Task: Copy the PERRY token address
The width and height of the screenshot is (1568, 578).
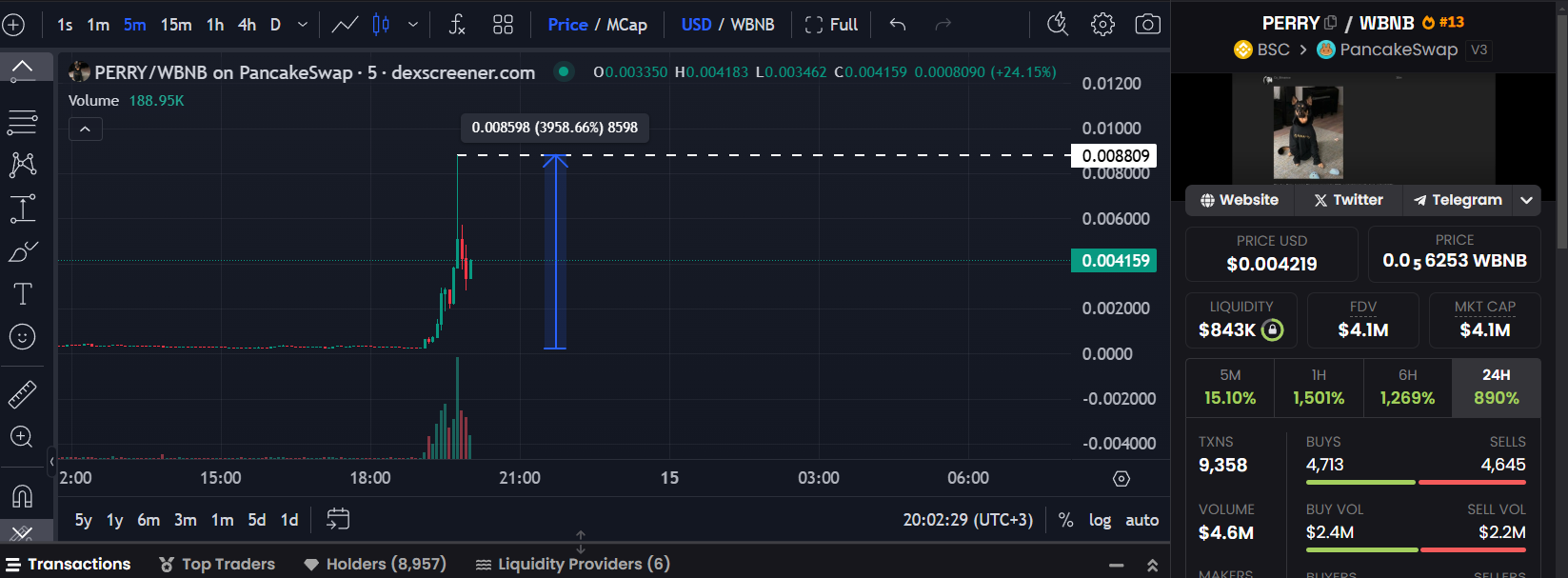Action: point(1330,23)
